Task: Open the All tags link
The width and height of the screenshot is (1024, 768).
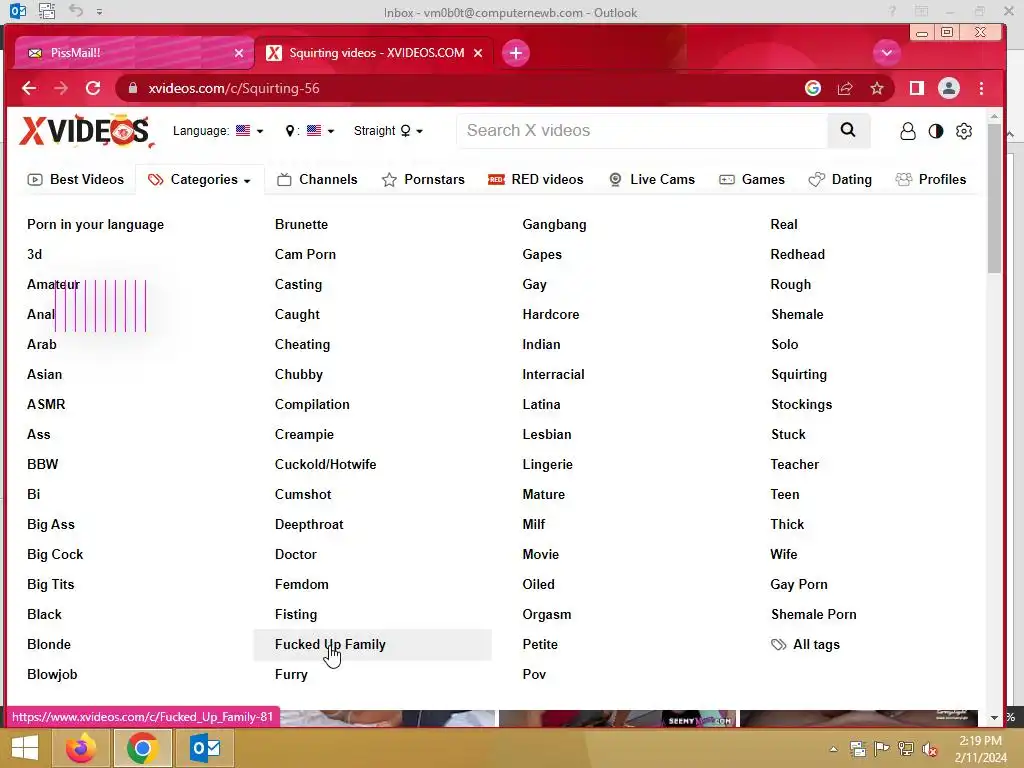Action: 805,645
